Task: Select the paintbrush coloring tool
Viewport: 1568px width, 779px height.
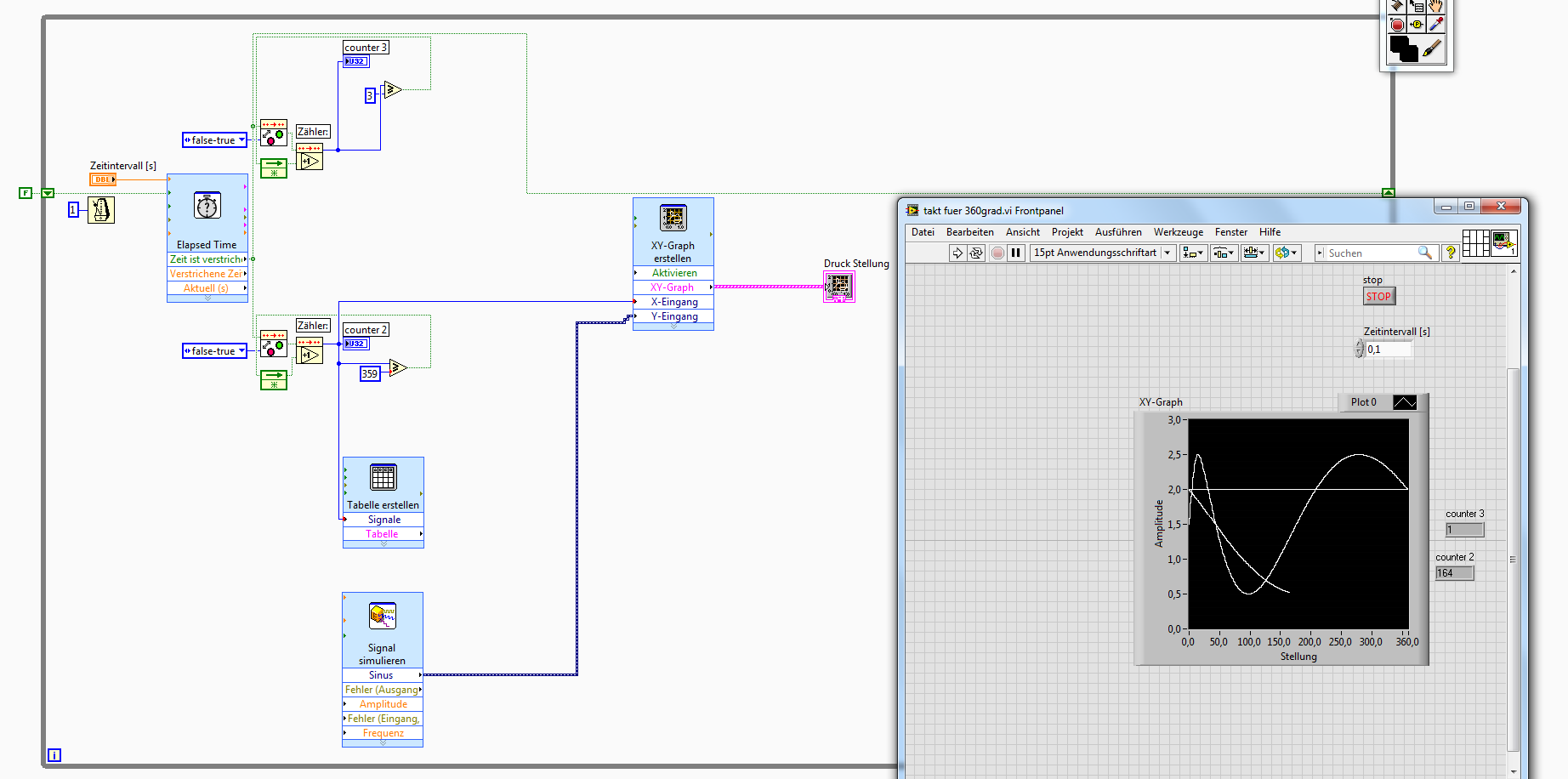Action: click(x=1432, y=48)
